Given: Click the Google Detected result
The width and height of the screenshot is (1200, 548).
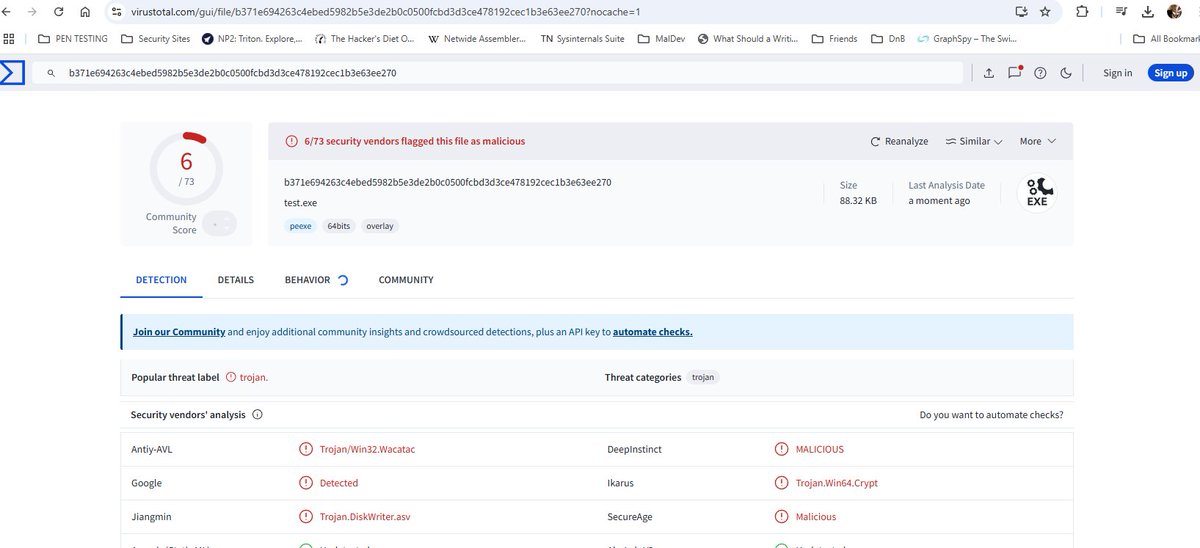Looking at the screenshot, I should pos(339,483).
